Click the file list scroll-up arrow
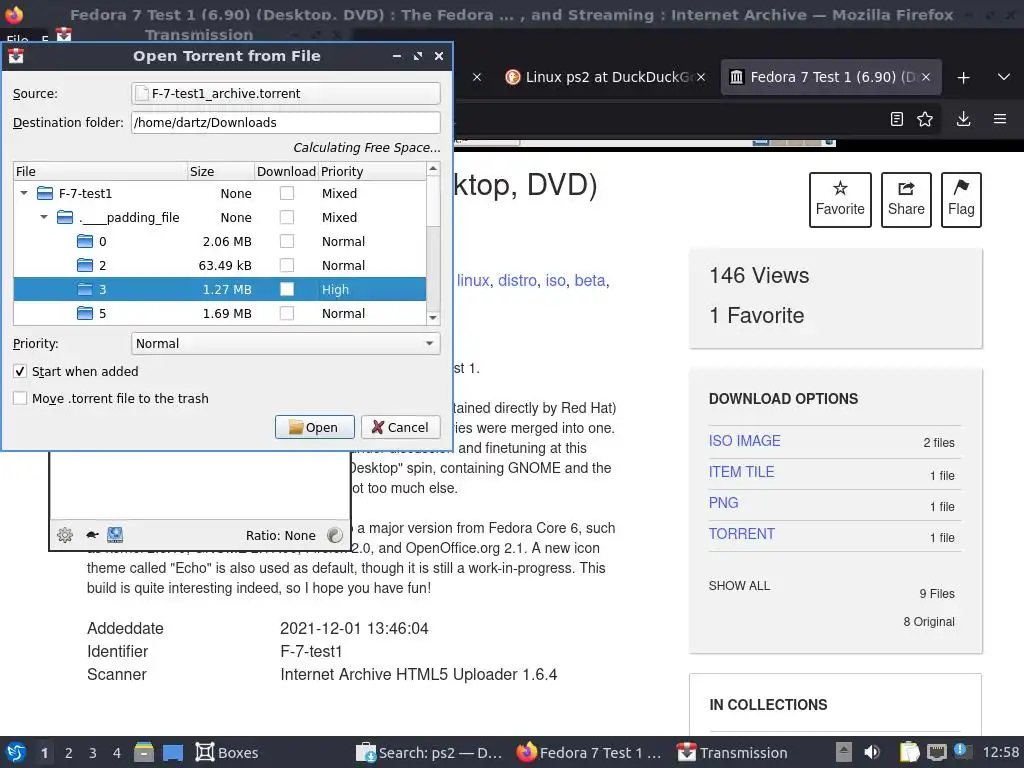This screenshot has width=1024, height=768. (432, 169)
